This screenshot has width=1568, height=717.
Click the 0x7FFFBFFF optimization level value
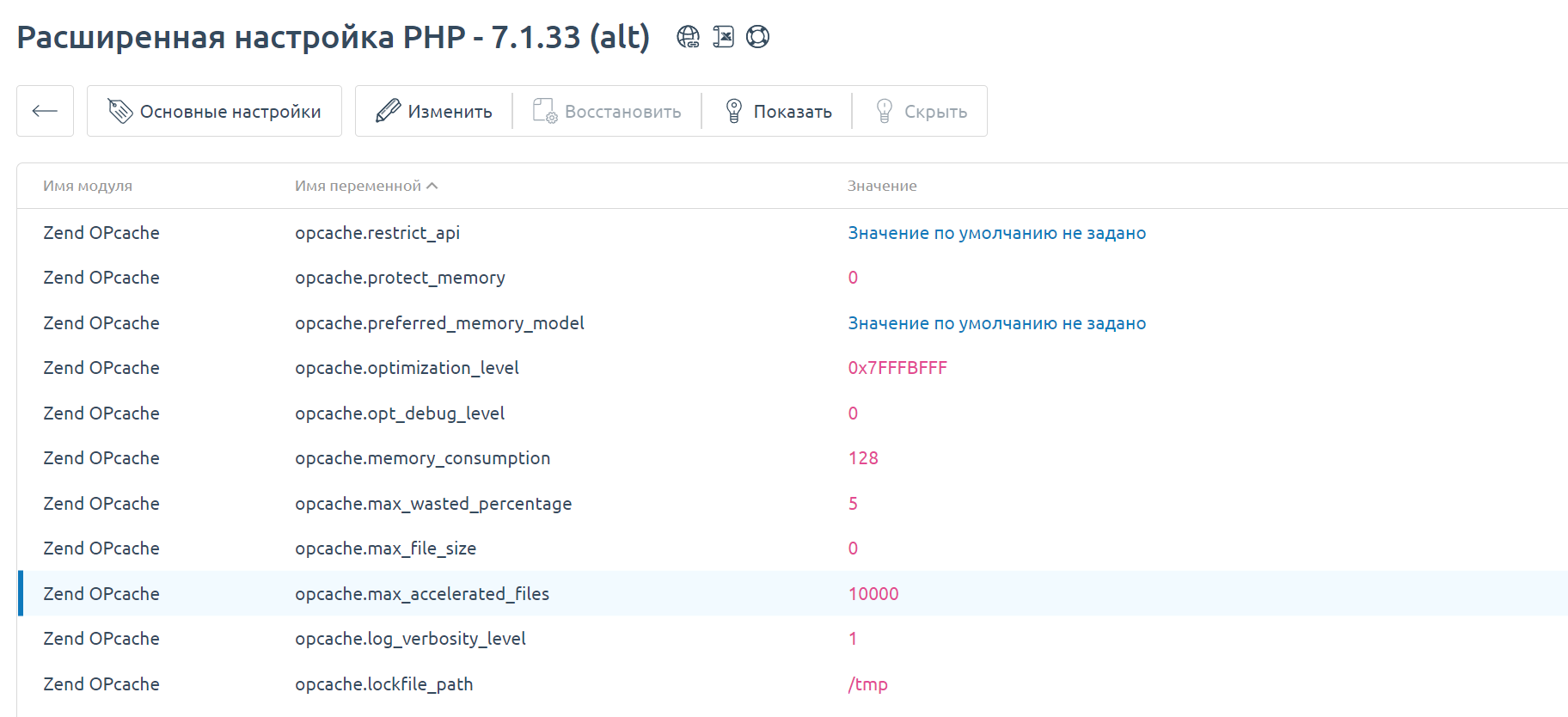[897, 368]
